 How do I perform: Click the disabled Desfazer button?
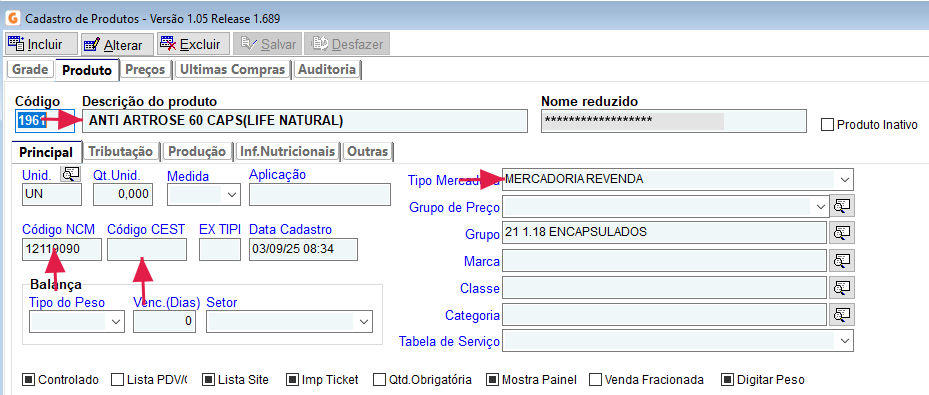coord(347,44)
